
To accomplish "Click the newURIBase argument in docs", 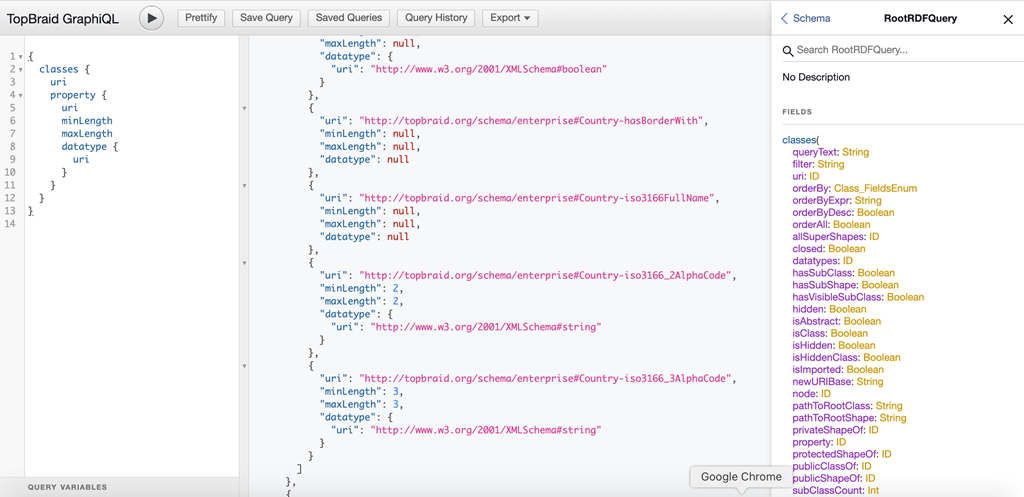I will point(823,381).
